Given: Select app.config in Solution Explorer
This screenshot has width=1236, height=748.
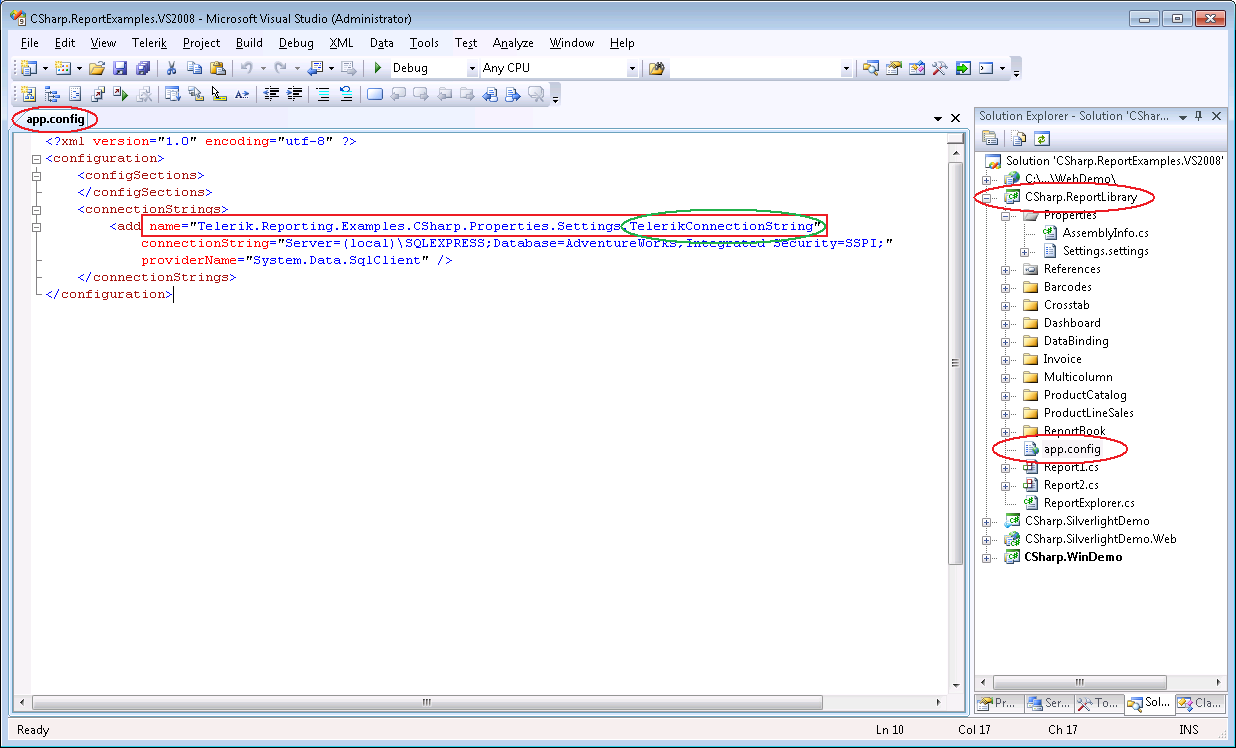Looking at the screenshot, I should [x=1072, y=449].
